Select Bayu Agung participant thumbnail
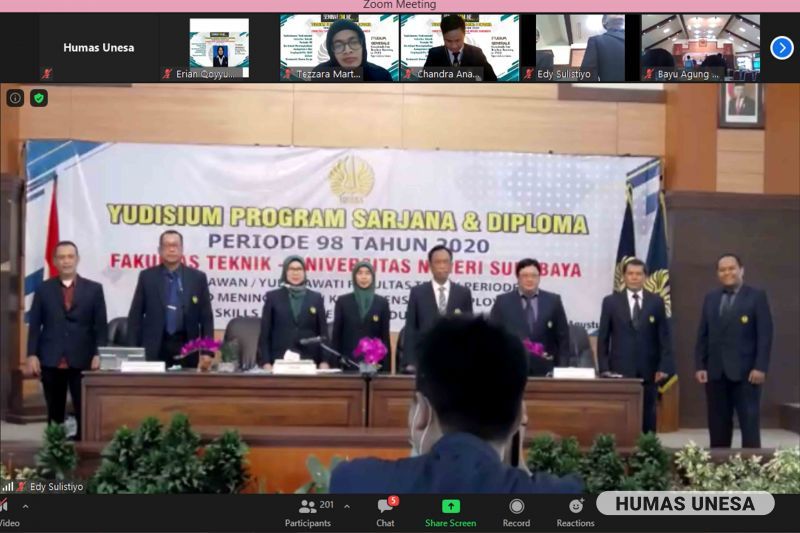The height and width of the screenshot is (533, 800). [701, 47]
